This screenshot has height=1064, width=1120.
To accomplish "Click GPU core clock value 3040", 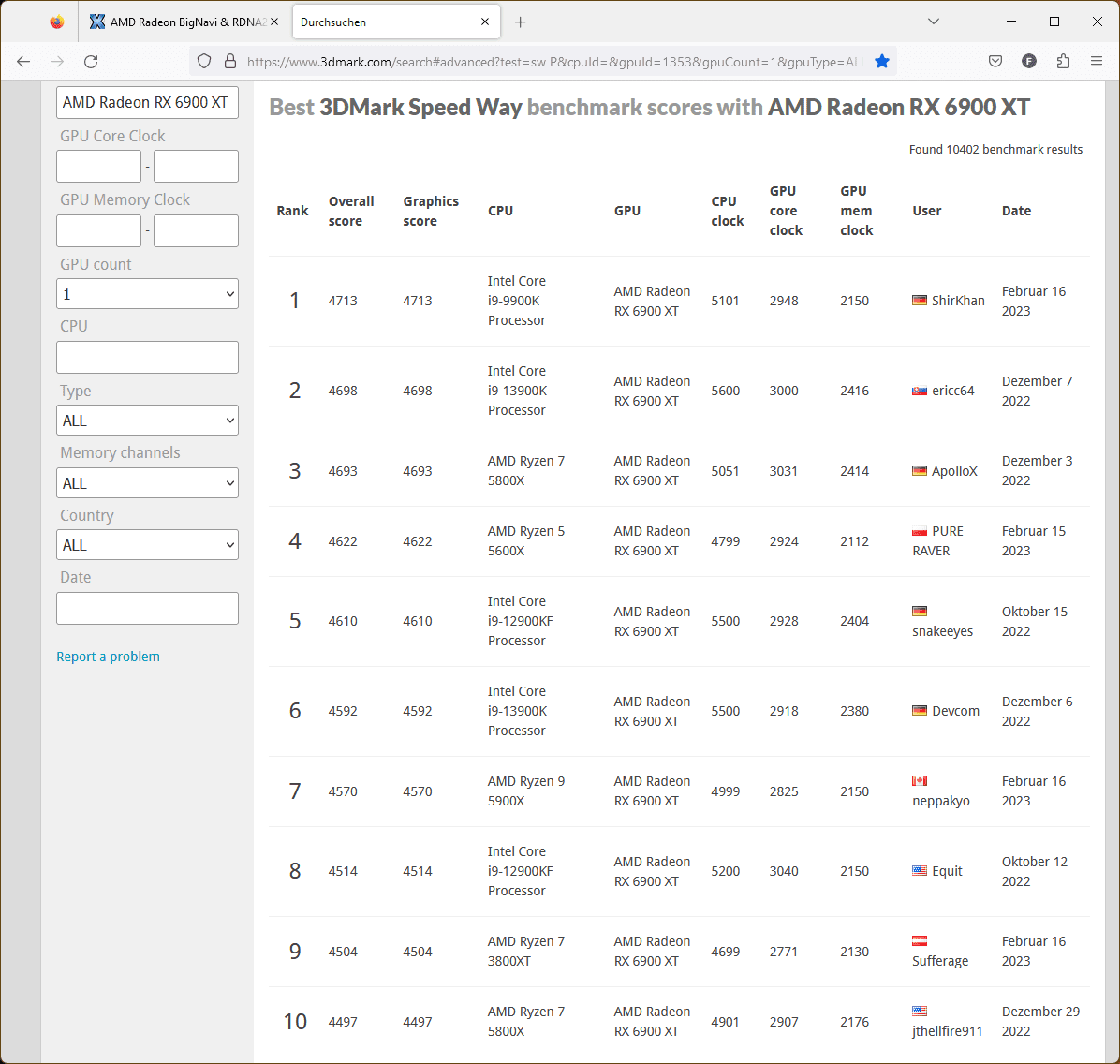I will pos(784,871).
